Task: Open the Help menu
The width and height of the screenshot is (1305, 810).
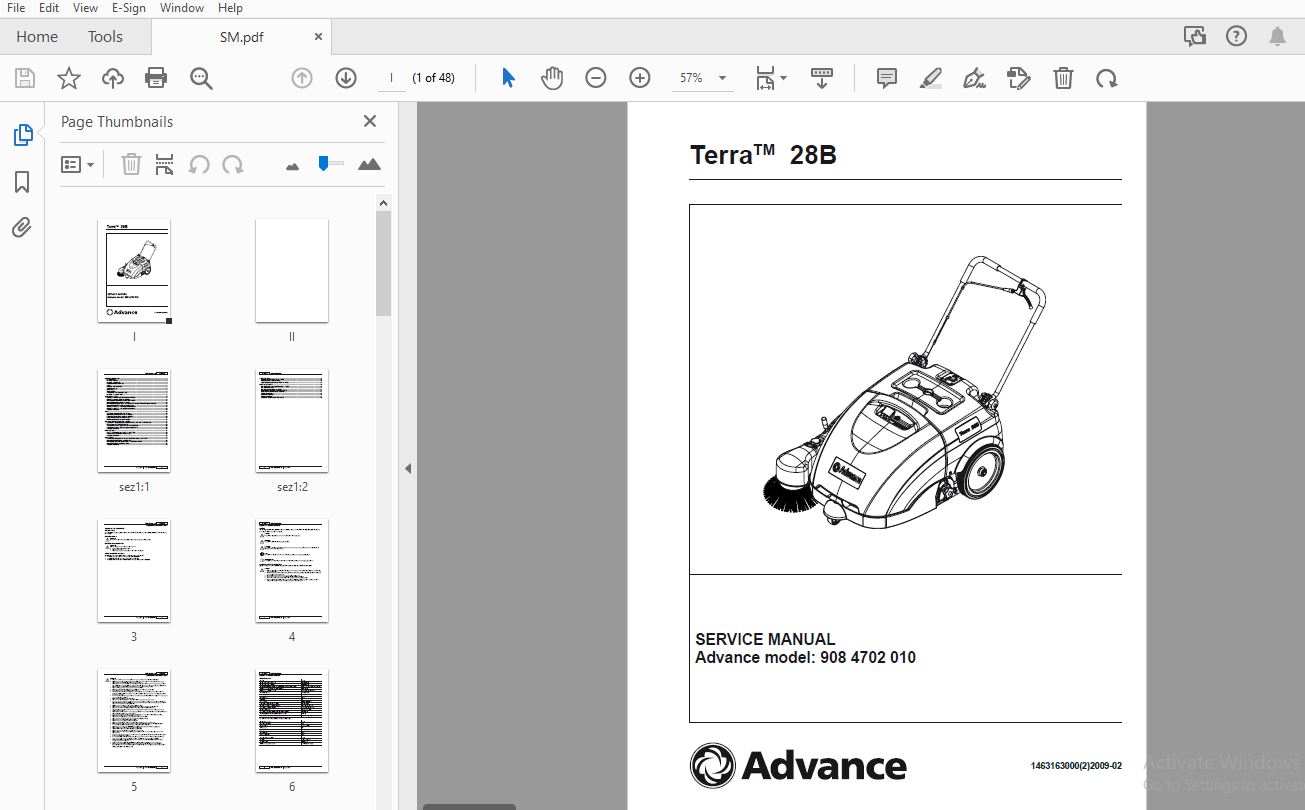Action: click(230, 8)
